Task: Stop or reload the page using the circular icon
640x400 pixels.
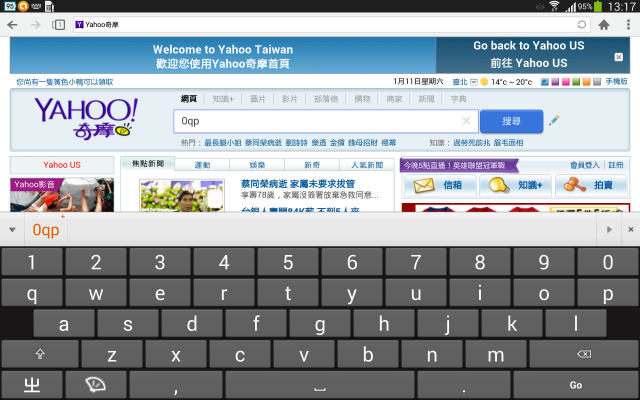Action: (x=582, y=25)
